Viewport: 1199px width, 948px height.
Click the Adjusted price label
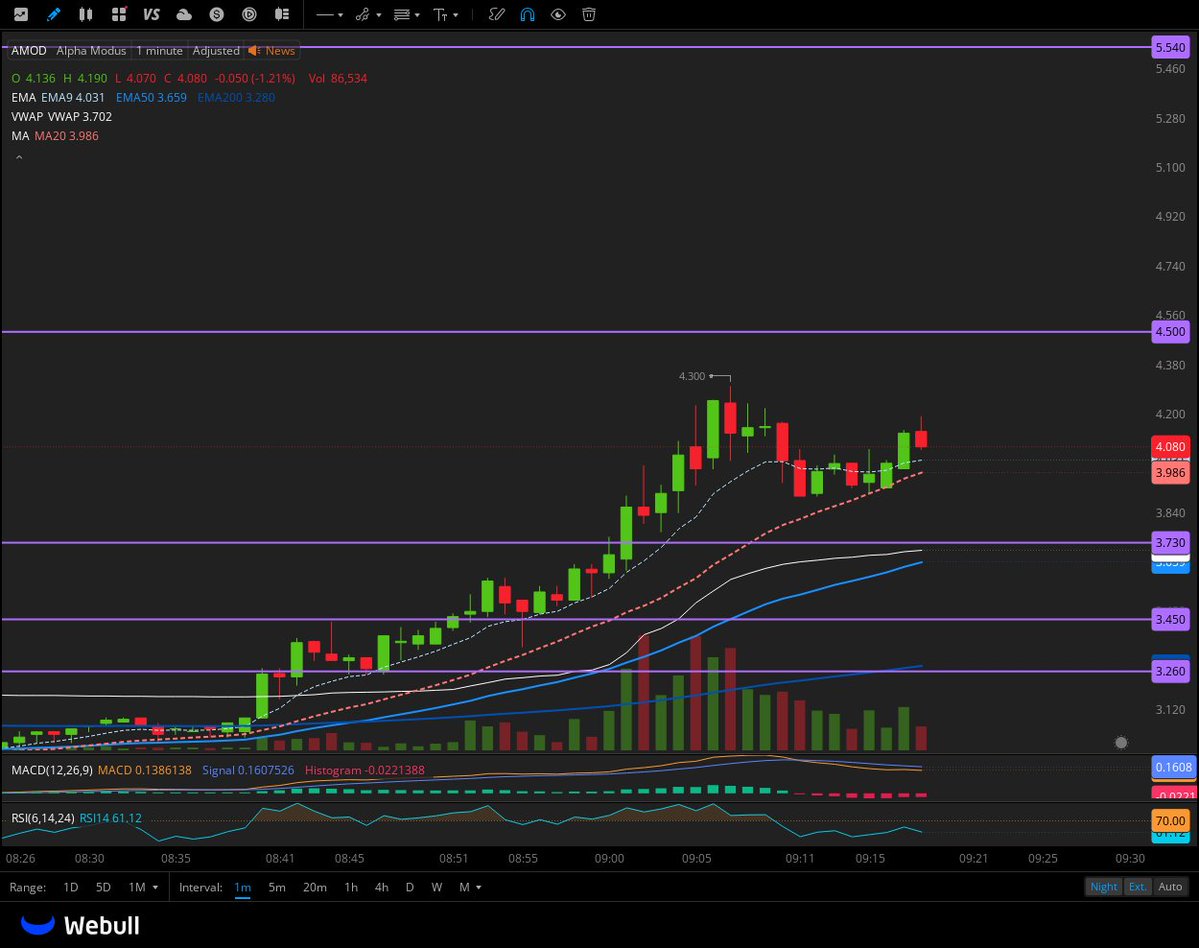(216, 50)
